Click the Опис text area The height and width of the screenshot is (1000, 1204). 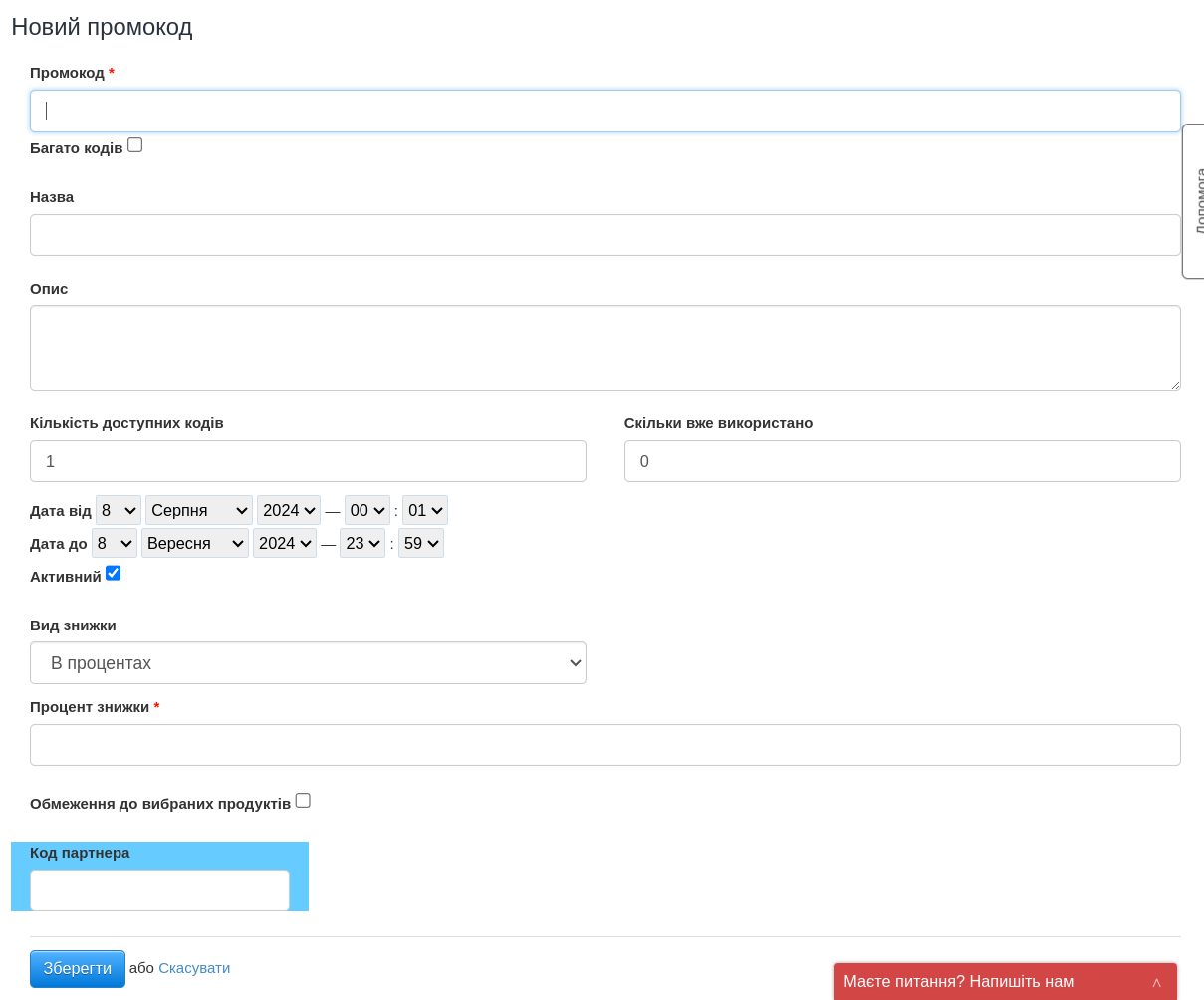click(x=604, y=348)
